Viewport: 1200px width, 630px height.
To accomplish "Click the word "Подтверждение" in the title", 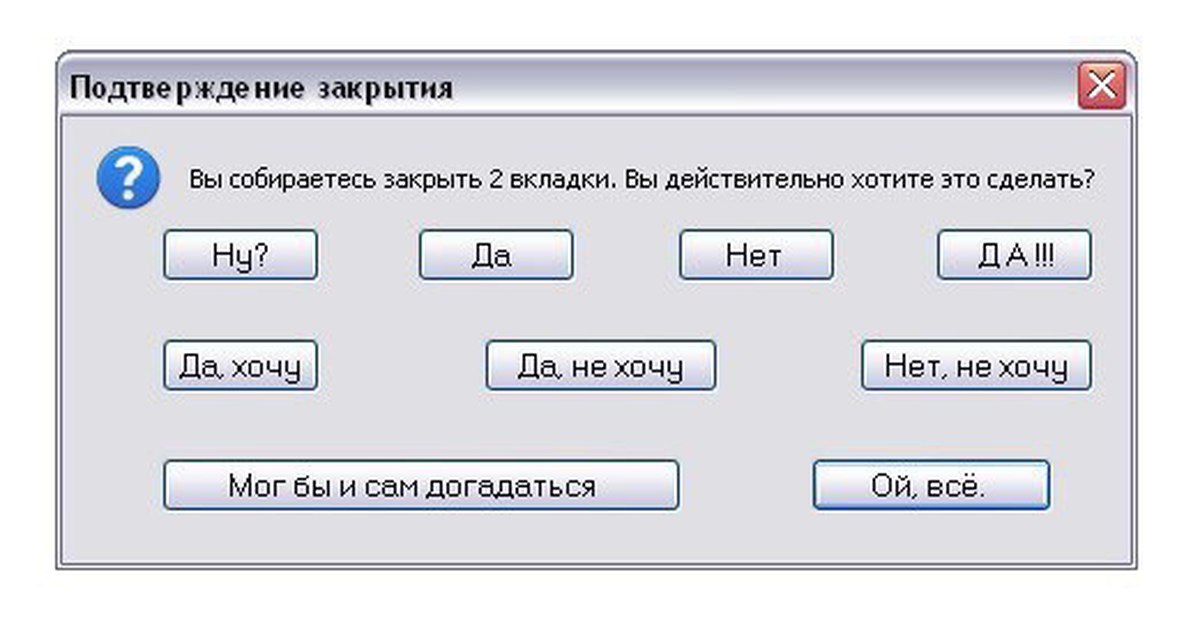I will (187, 88).
